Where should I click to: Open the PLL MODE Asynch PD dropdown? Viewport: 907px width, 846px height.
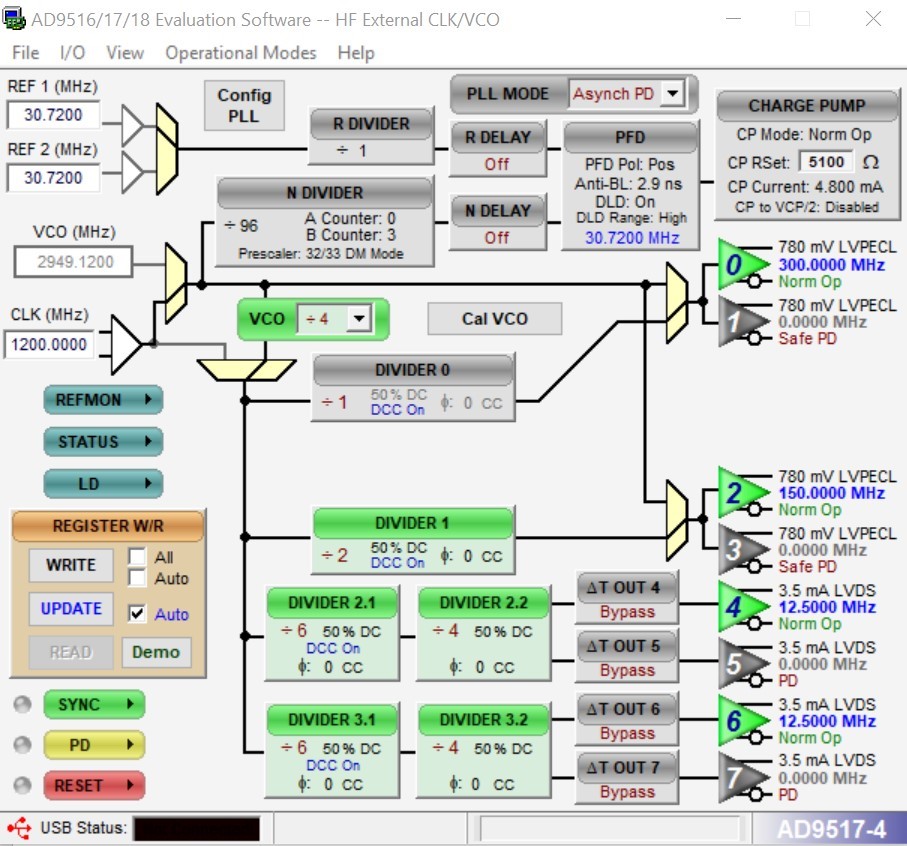[x=673, y=93]
